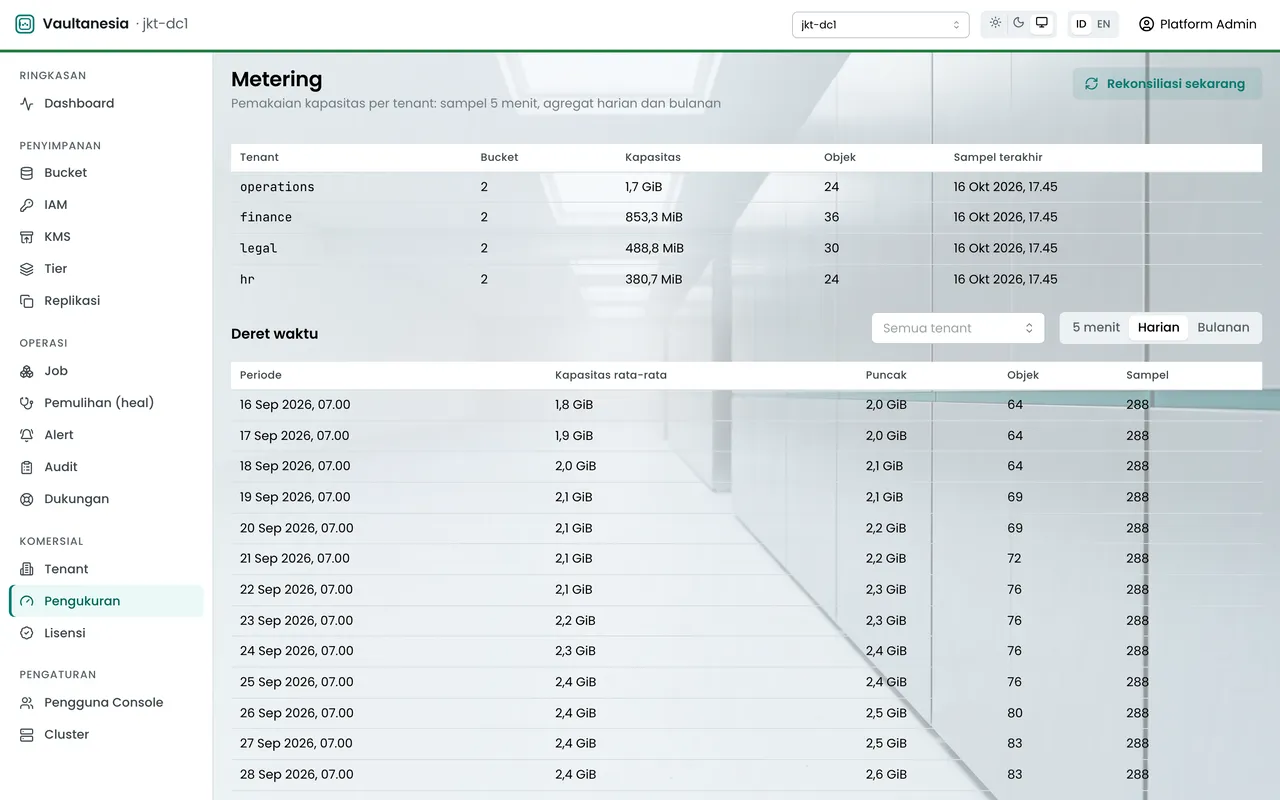Click the Replikasi copy icon
This screenshot has width=1280, height=800.
click(27, 301)
